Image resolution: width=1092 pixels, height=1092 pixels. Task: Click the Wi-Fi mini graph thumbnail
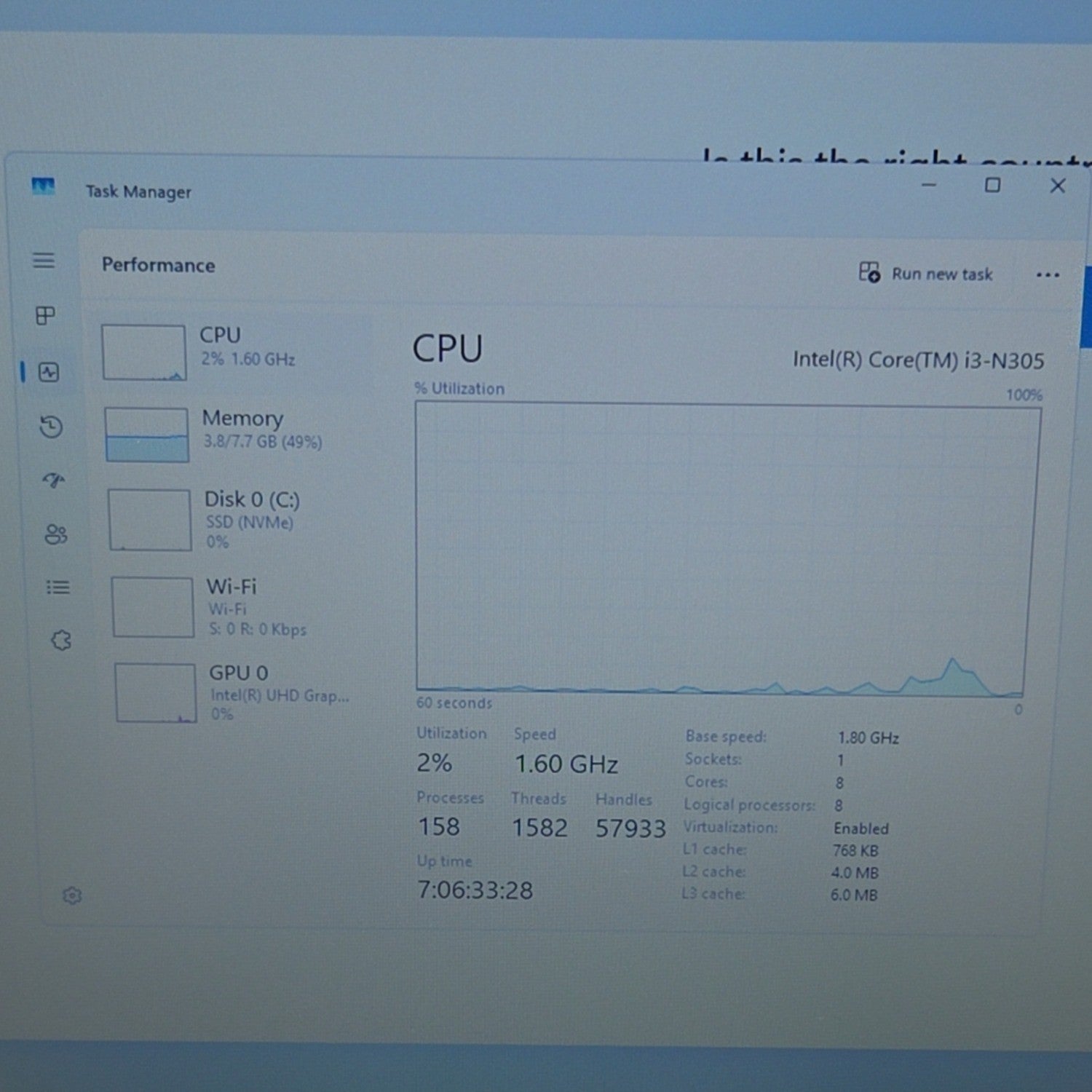(153, 607)
